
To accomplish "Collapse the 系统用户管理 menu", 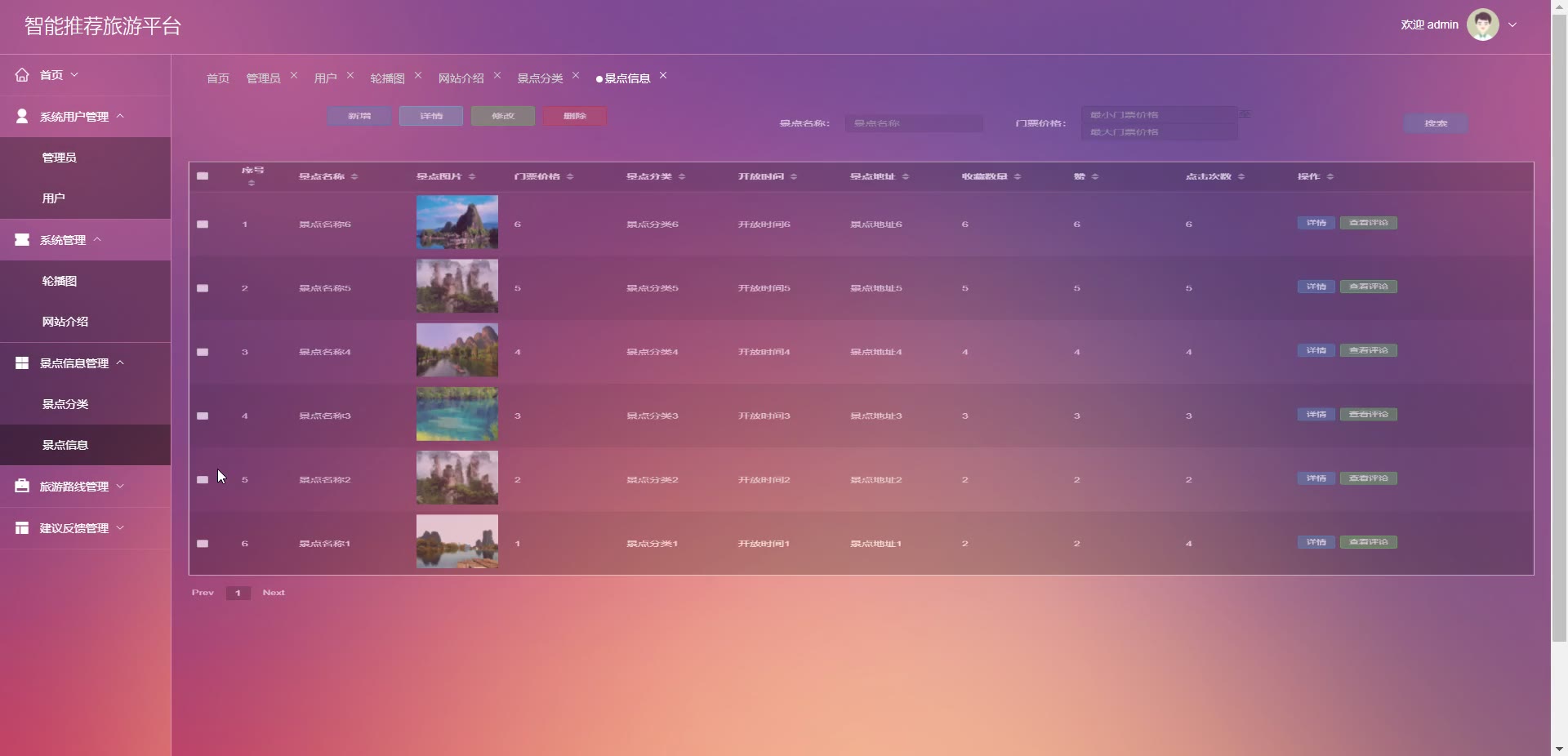I will [120, 116].
